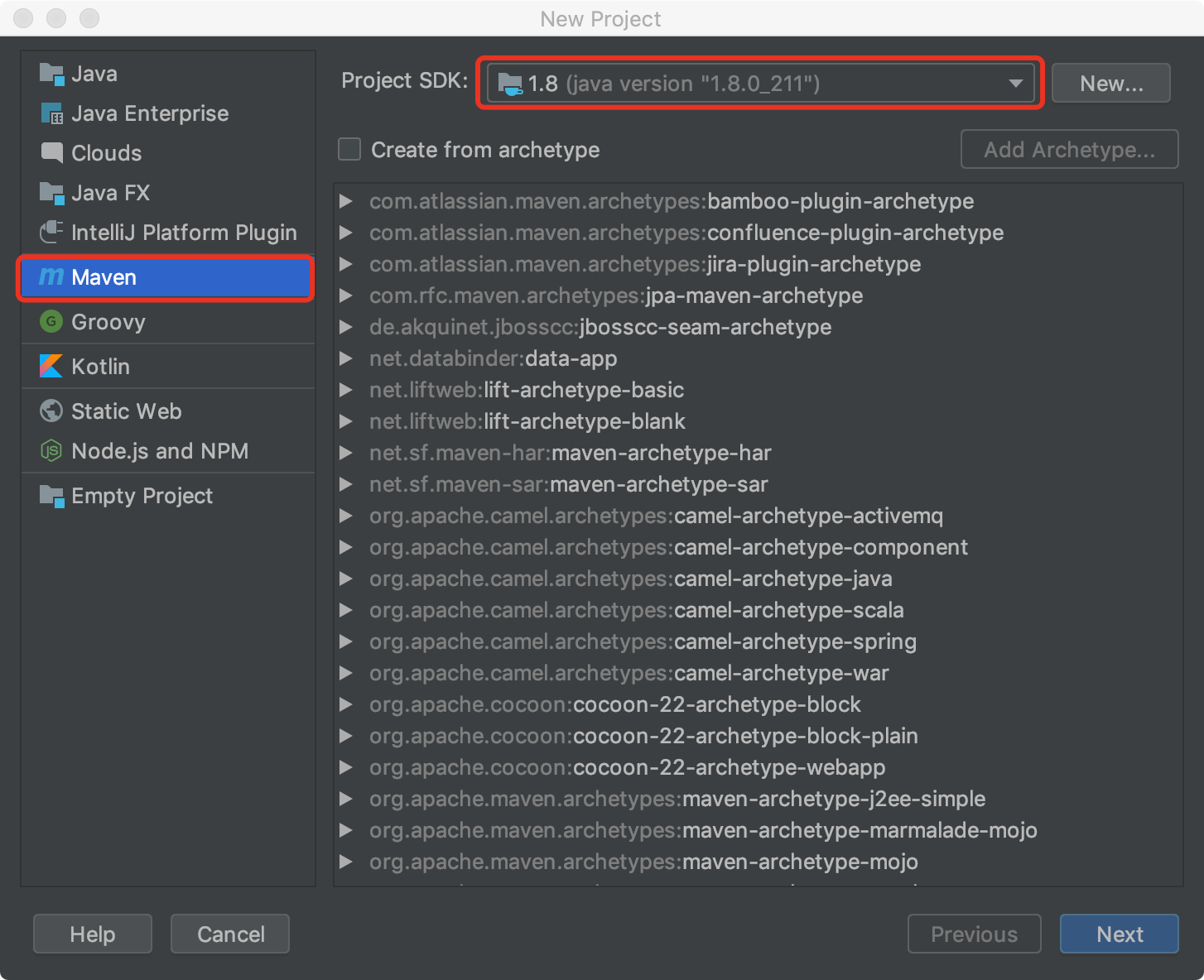This screenshot has width=1204, height=980.
Task: Click the Maven 'm' icon
Action: pyautogui.click(x=51, y=277)
